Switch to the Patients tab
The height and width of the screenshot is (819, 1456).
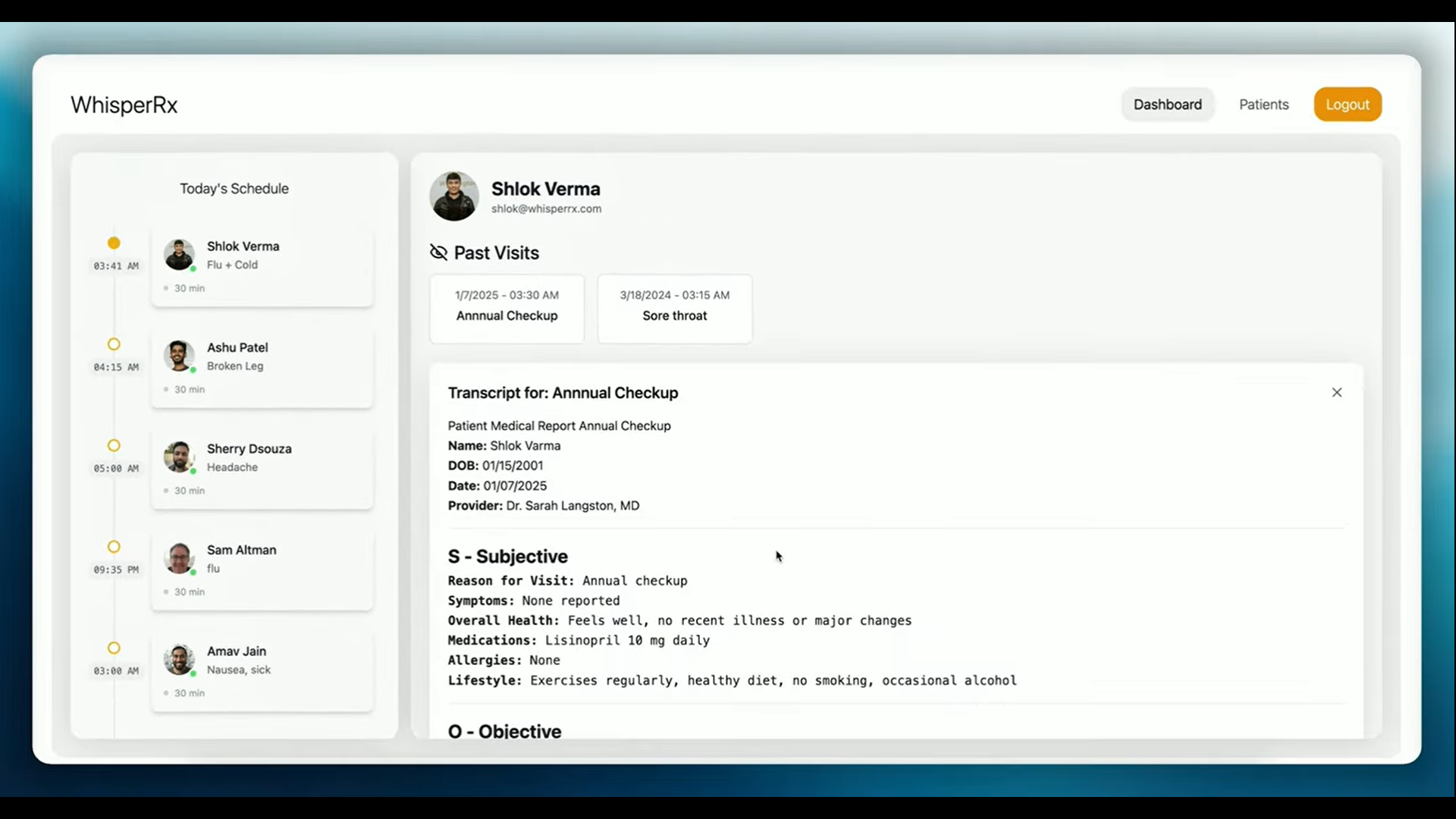(x=1263, y=105)
